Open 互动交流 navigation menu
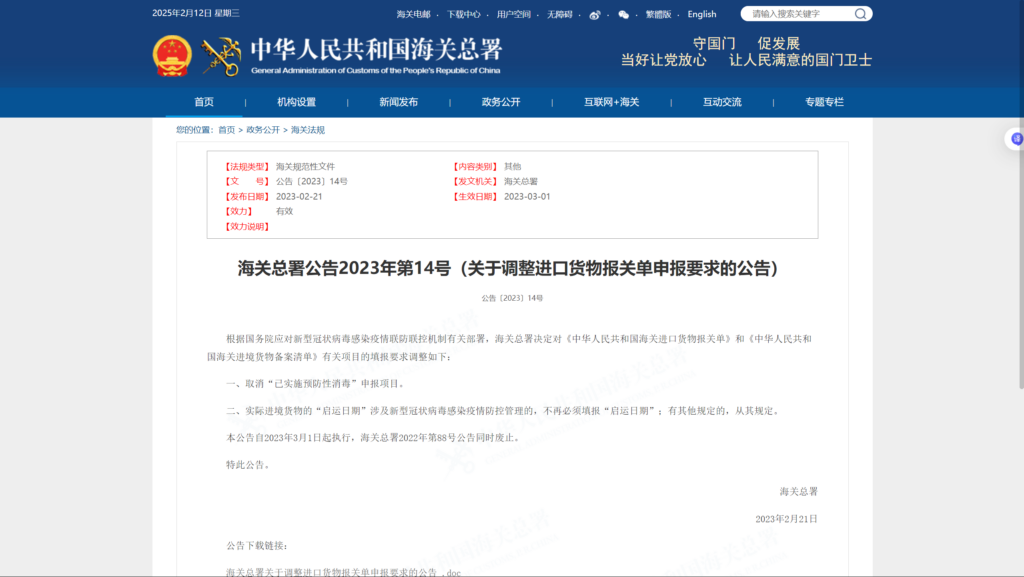 pyautogui.click(x=722, y=102)
